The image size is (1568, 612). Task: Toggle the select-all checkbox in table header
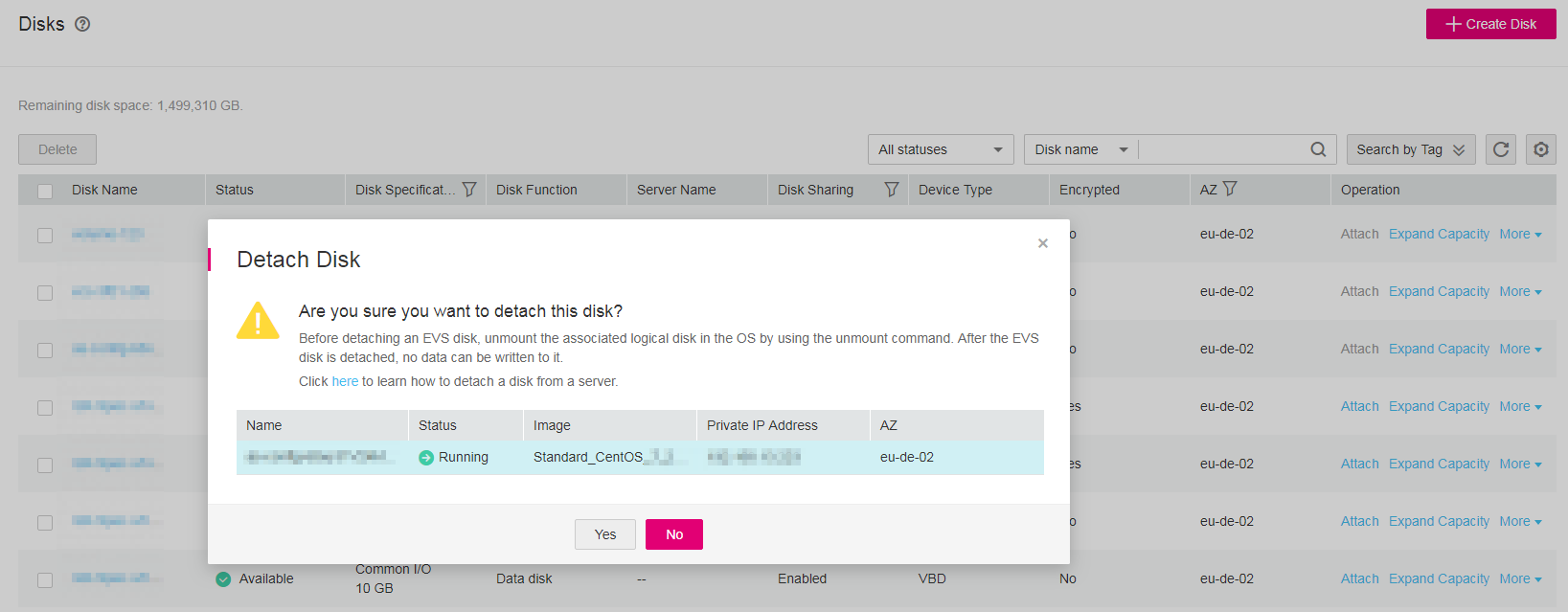[x=45, y=191]
